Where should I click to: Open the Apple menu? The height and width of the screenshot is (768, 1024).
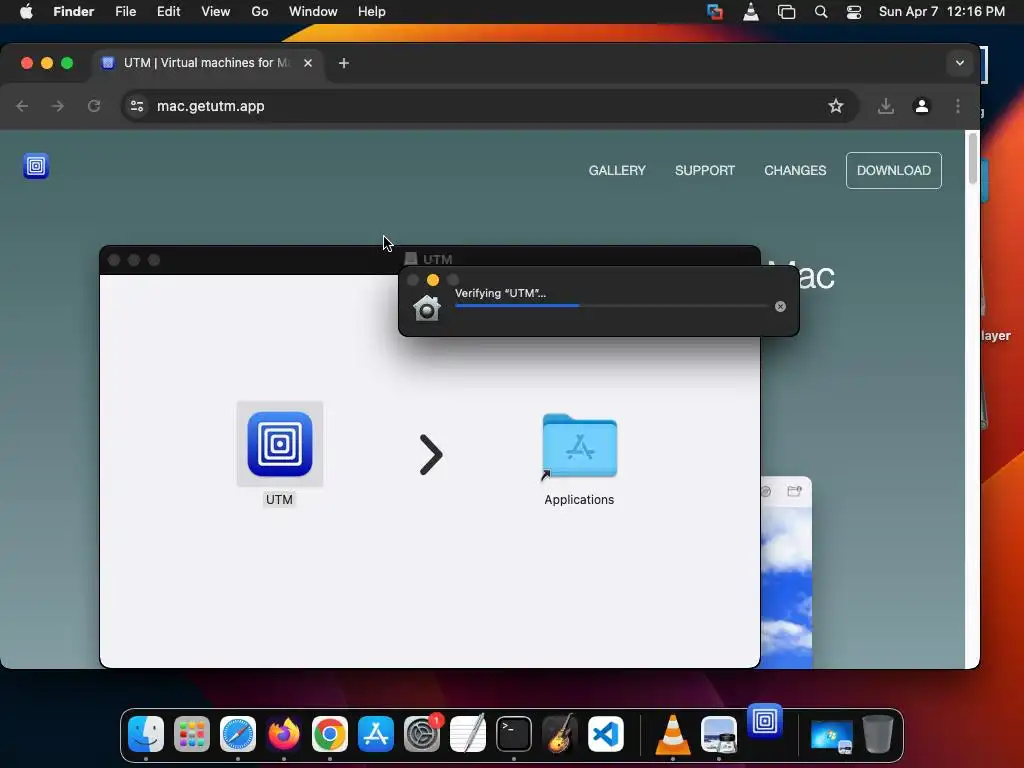(26, 12)
